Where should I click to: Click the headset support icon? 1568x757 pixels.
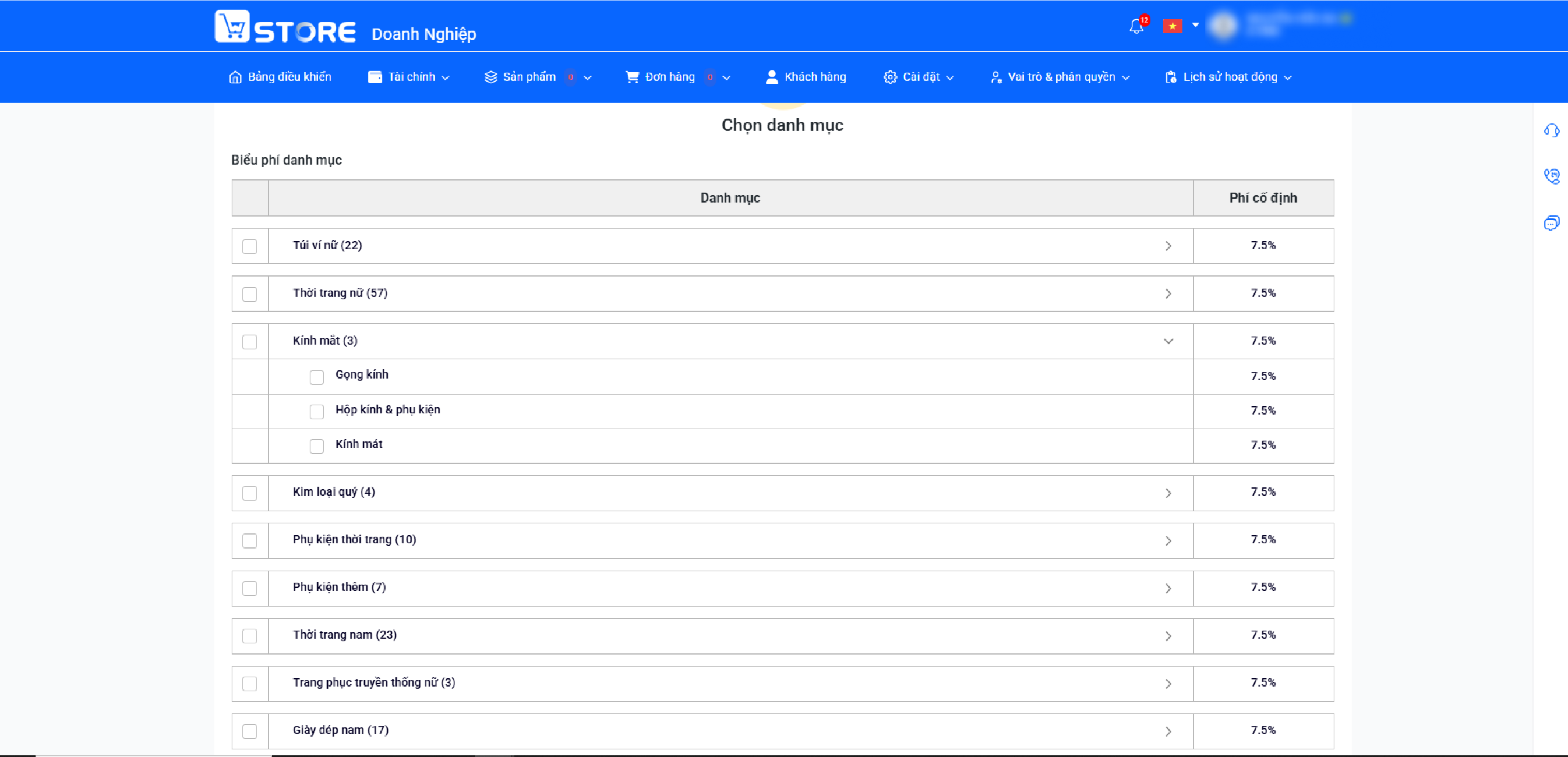[1552, 130]
